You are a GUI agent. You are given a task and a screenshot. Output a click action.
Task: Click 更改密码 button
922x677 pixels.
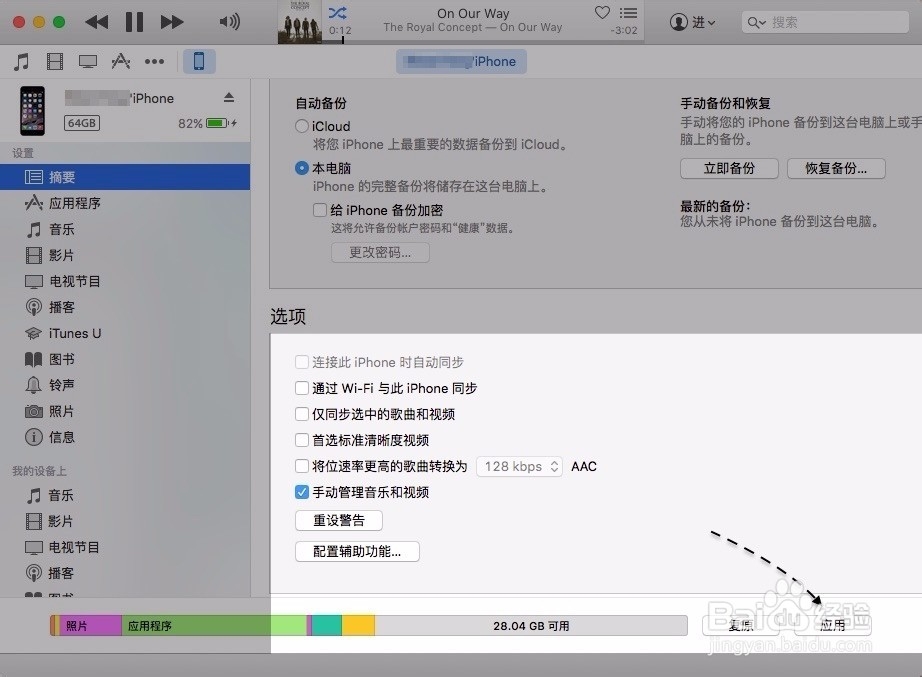click(x=380, y=252)
